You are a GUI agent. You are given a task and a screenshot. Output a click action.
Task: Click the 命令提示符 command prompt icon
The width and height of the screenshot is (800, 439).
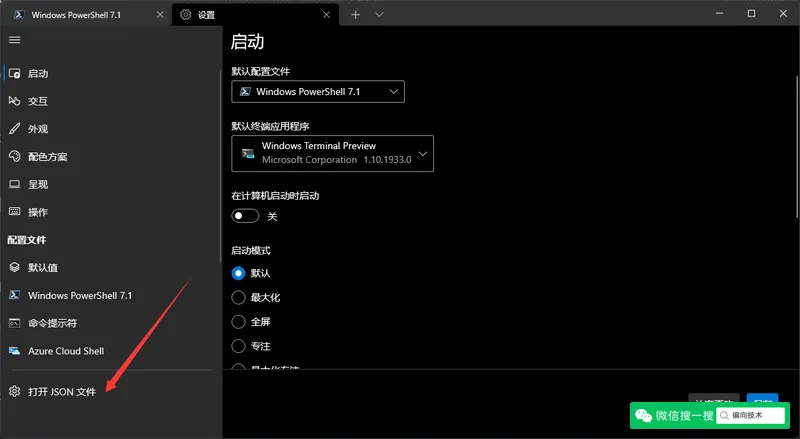[x=14, y=323]
